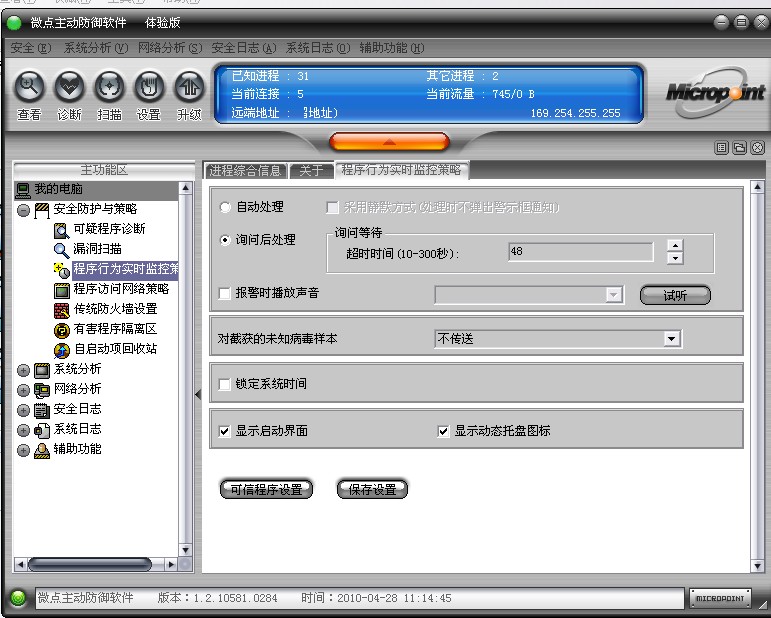Open the 系统日志(O) menu
This screenshot has height=618, width=771.
pos(318,48)
